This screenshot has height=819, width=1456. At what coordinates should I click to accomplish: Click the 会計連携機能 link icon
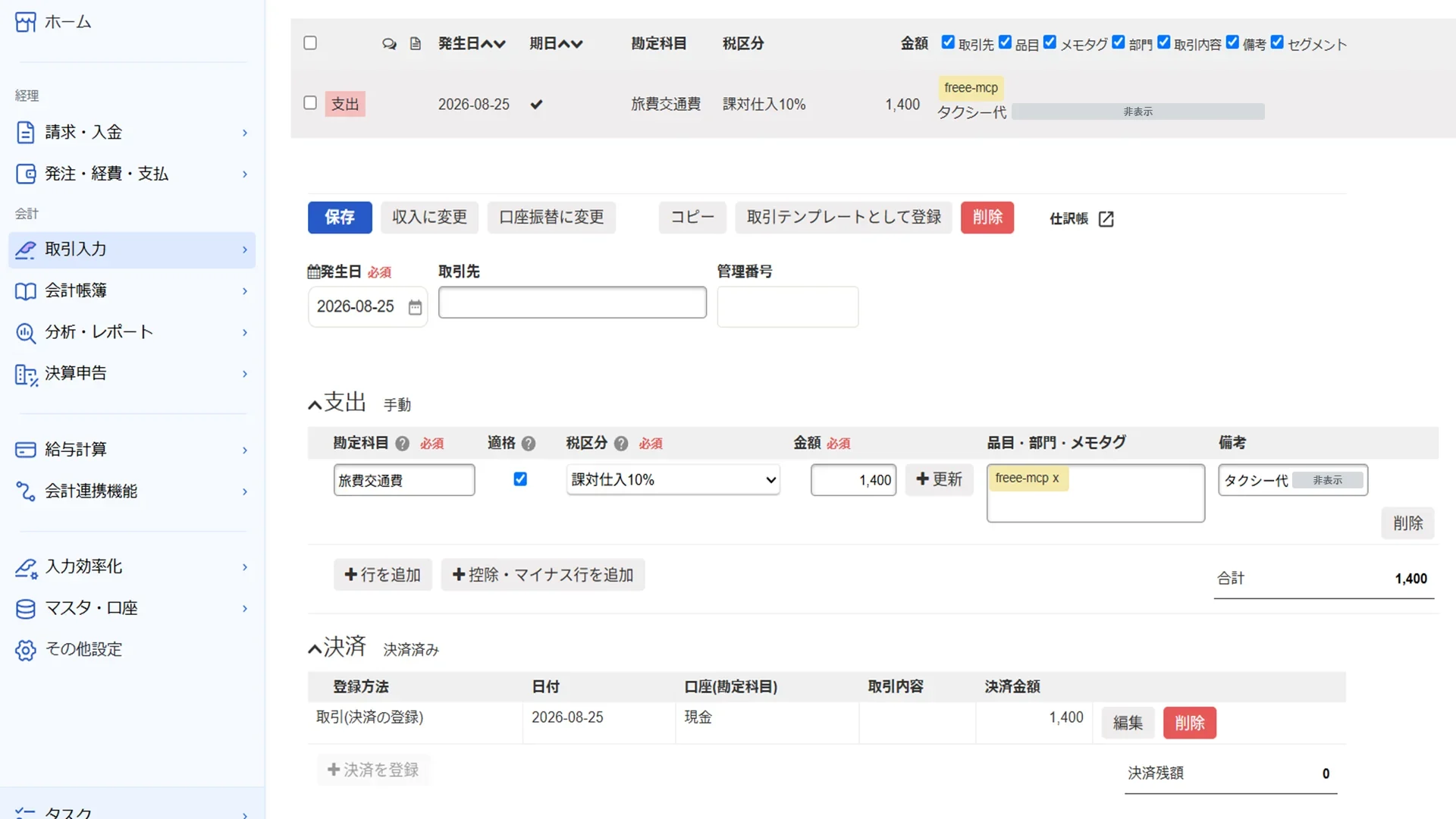[x=25, y=491]
